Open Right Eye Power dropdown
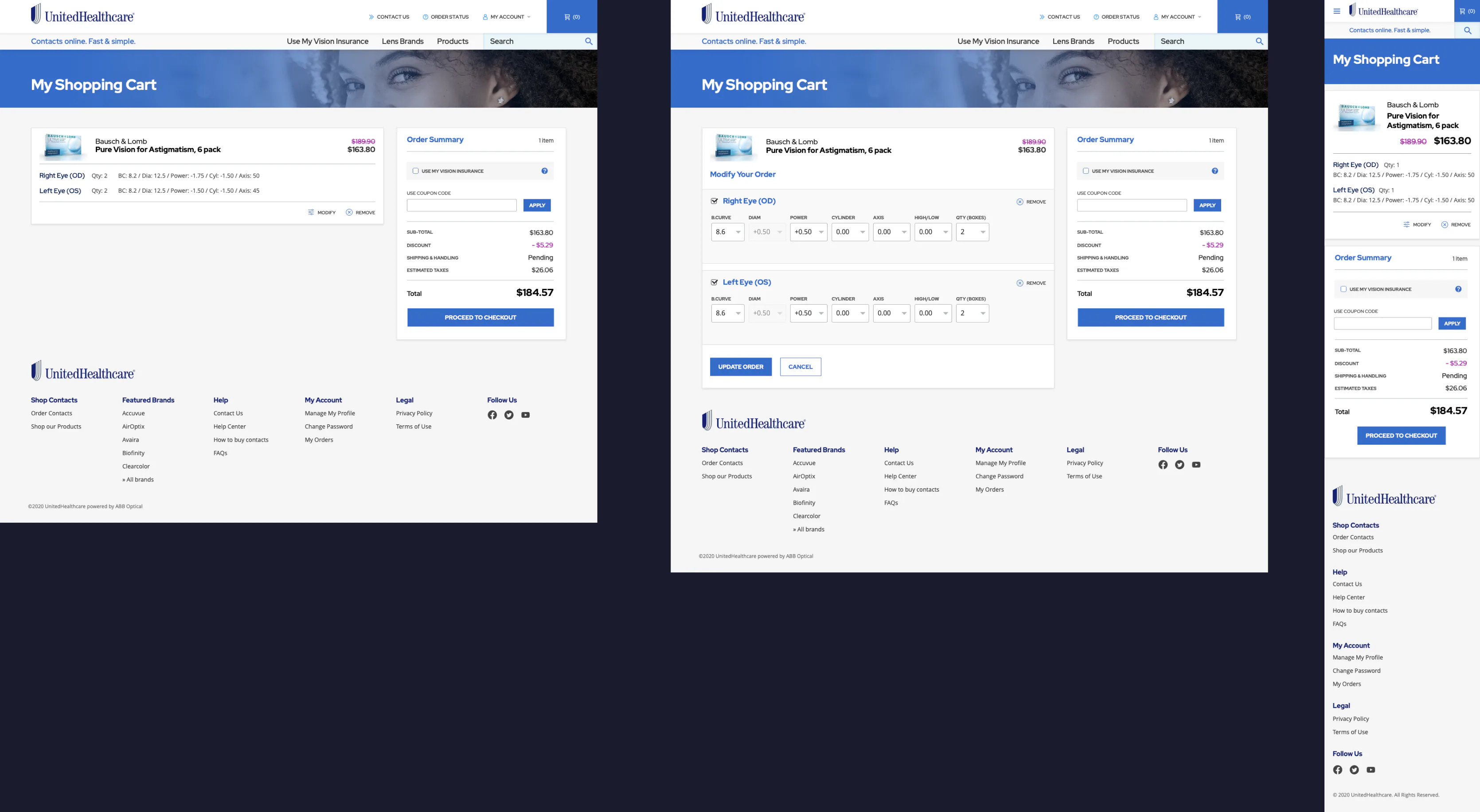The height and width of the screenshot is (812, 1480). [808, 232]
